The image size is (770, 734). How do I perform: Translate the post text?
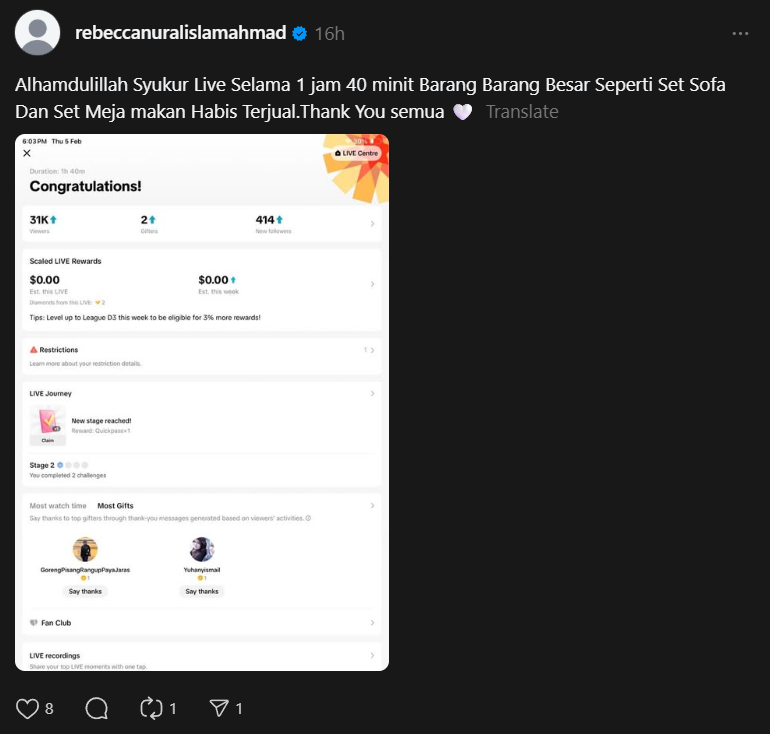tap(522, 112)
